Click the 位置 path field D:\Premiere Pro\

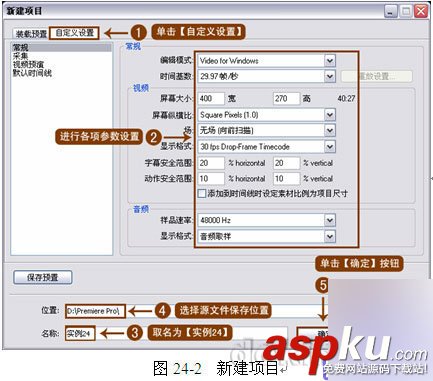[197, 311]
